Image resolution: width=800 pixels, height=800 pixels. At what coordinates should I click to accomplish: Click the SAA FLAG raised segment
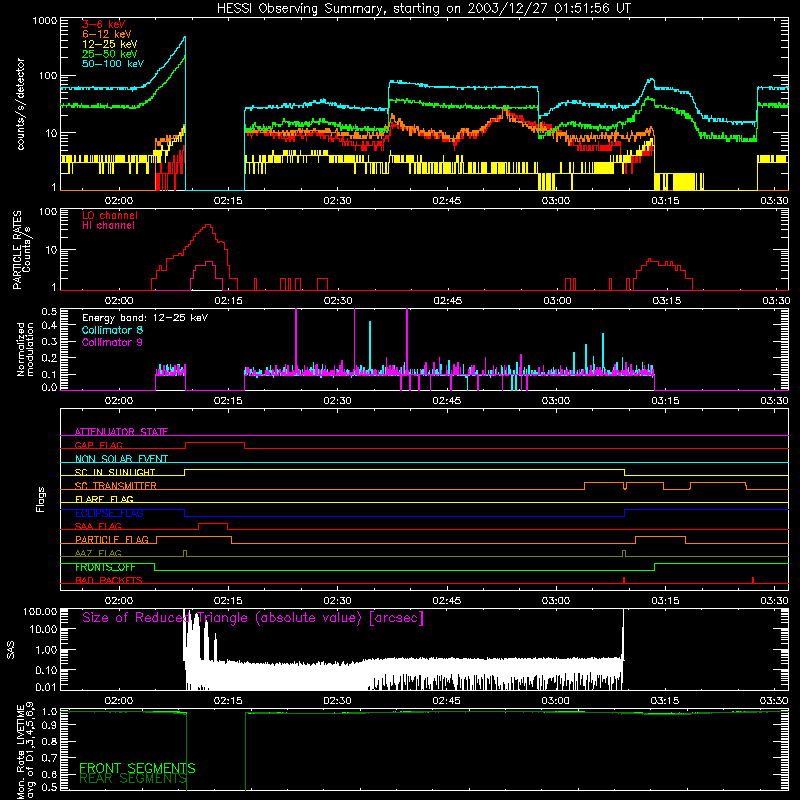point(213,524)
